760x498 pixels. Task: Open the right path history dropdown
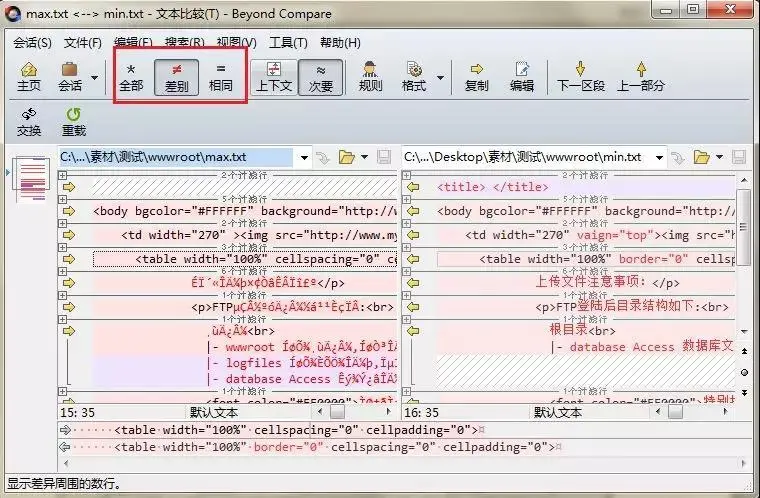(659, 158)
